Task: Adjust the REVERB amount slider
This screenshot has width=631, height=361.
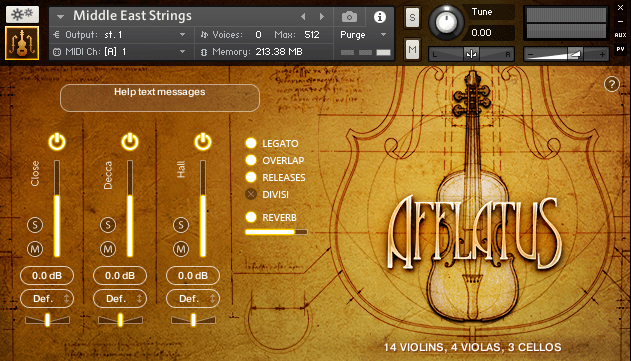Action: 276,232
